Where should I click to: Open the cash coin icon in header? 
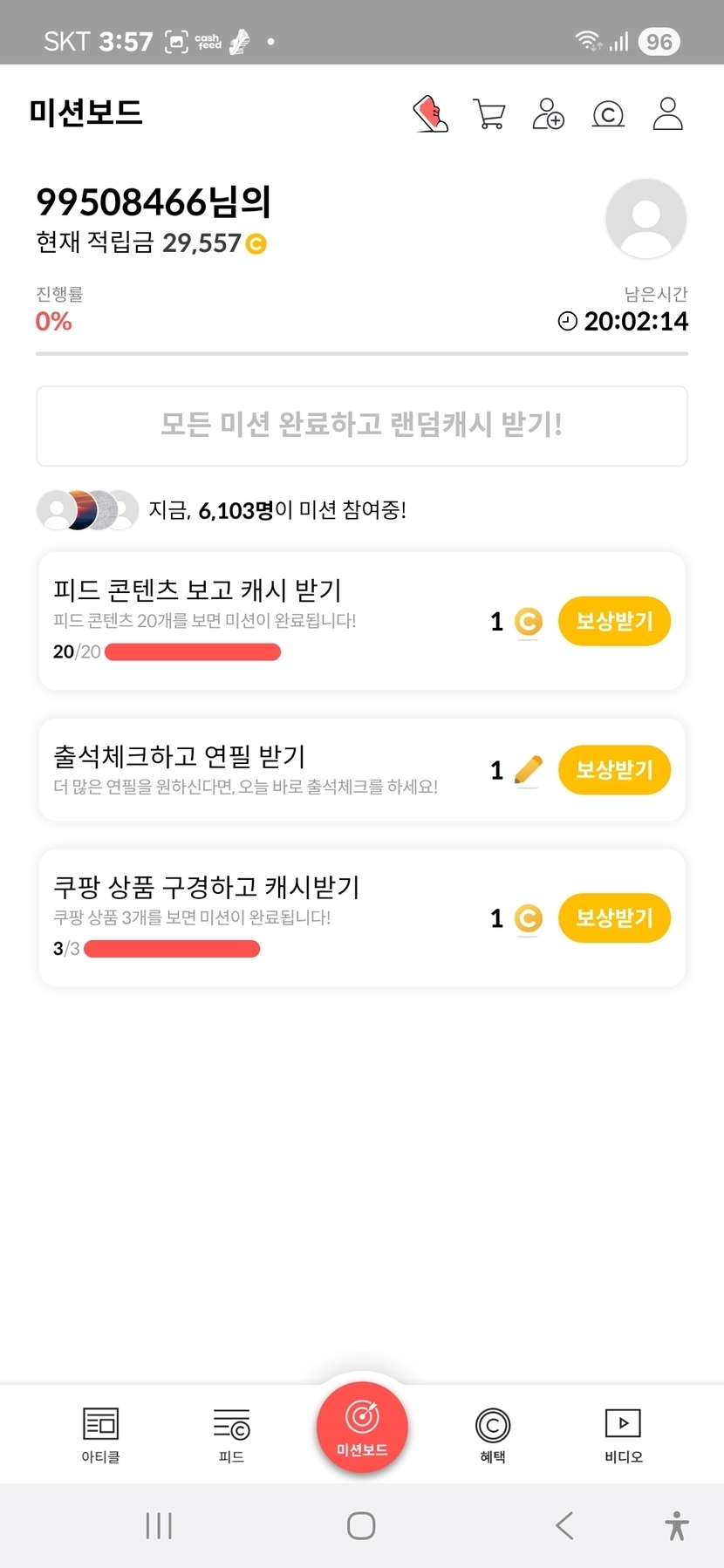[608, 114]
